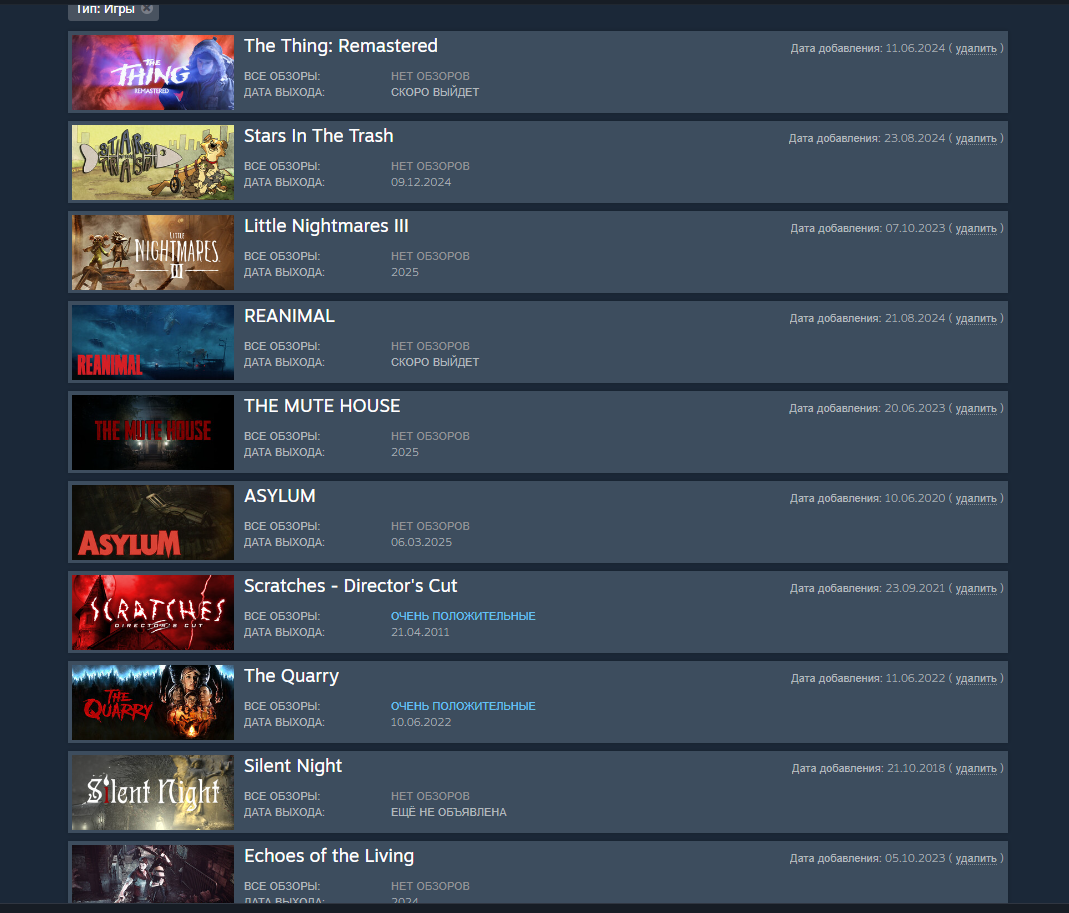Delete REANIMAL from wishlist with 'удалить'
The height and width of the screenshot is (913, 1069).
point(976,318)
